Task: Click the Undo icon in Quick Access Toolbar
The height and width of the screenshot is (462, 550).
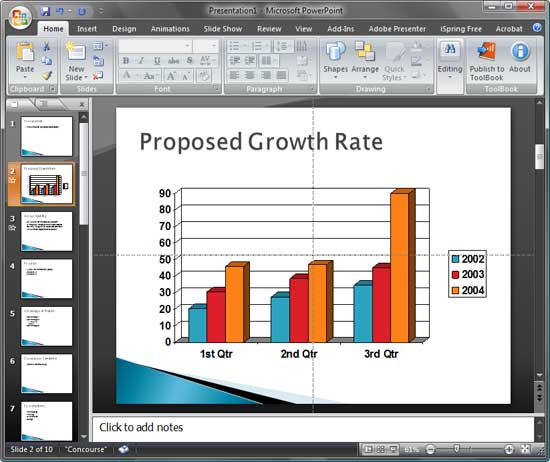Action: pyautogui.click(x=60, y=11)
